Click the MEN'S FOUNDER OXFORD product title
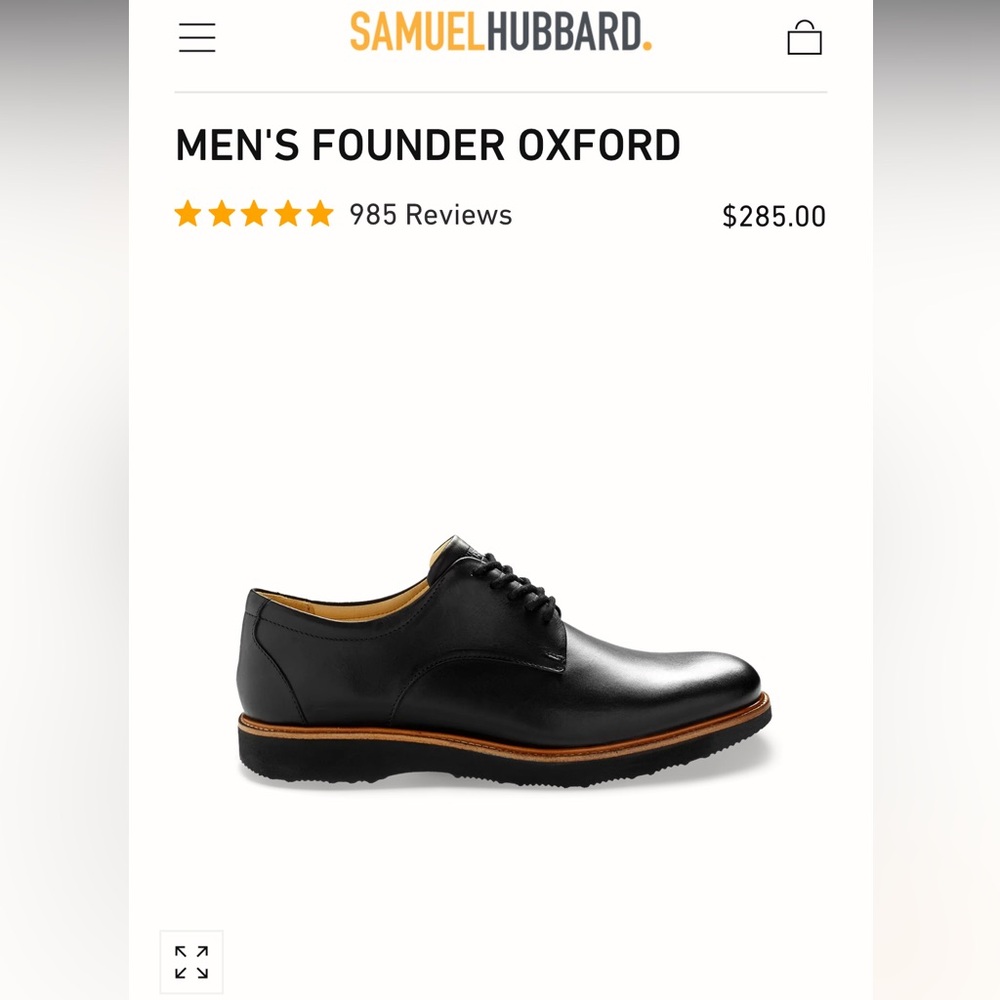 [427, 145]
